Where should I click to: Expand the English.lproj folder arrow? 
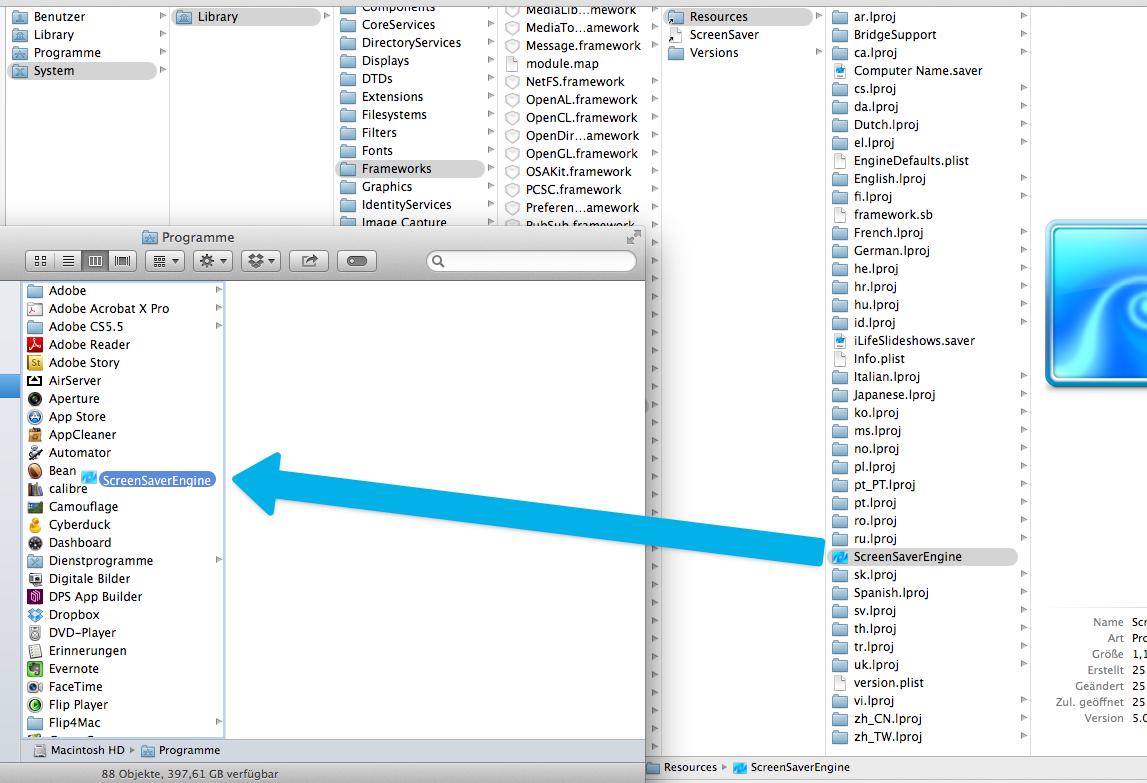1023,179
